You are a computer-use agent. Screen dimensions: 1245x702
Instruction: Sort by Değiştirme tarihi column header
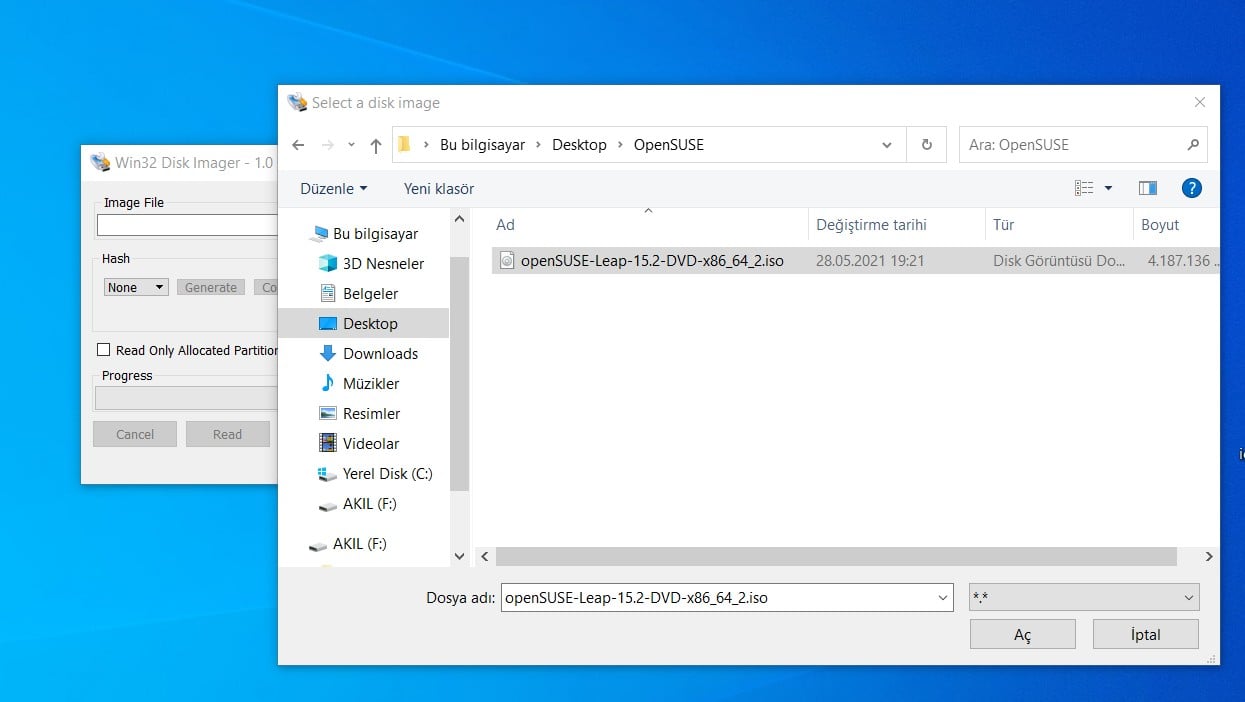pos(871,225)
